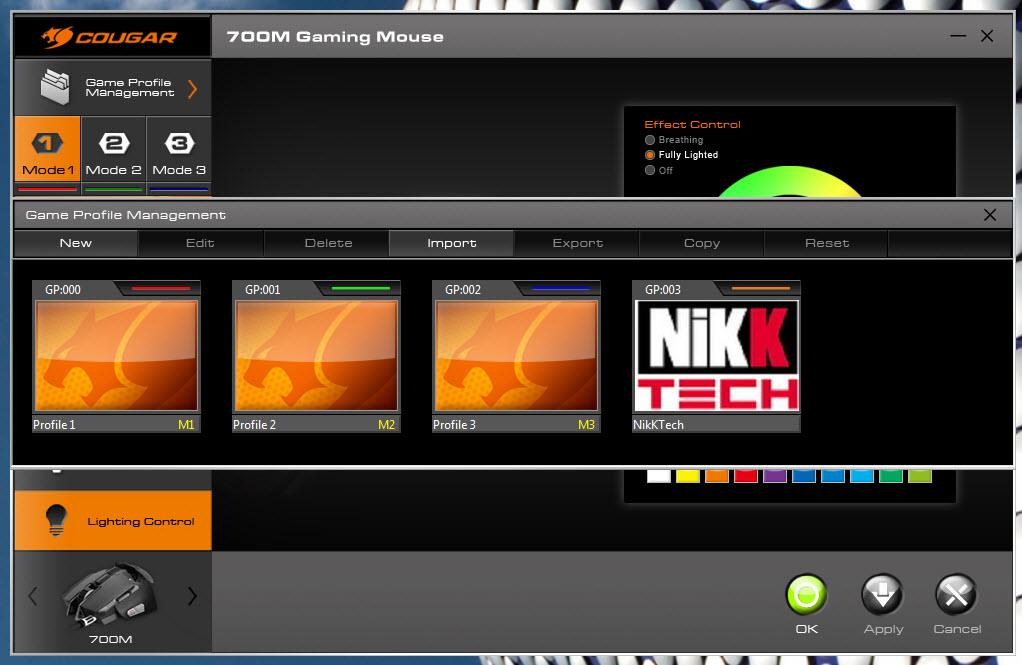Screen dimensions: 1022x665
Task: Click the green OK button
Action: click(x=806, y=595)
